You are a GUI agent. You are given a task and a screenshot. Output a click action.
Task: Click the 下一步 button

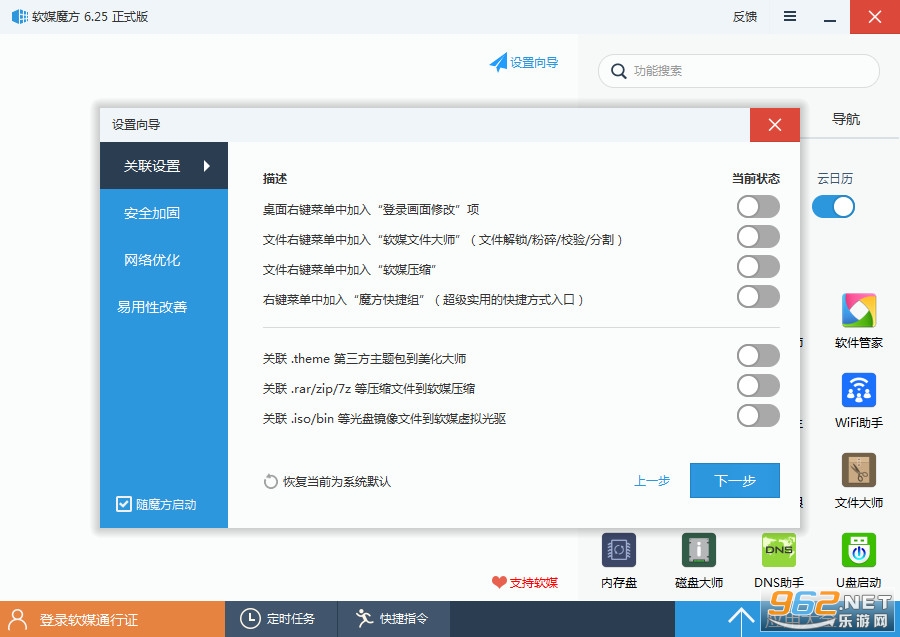(x=735, y=480)
